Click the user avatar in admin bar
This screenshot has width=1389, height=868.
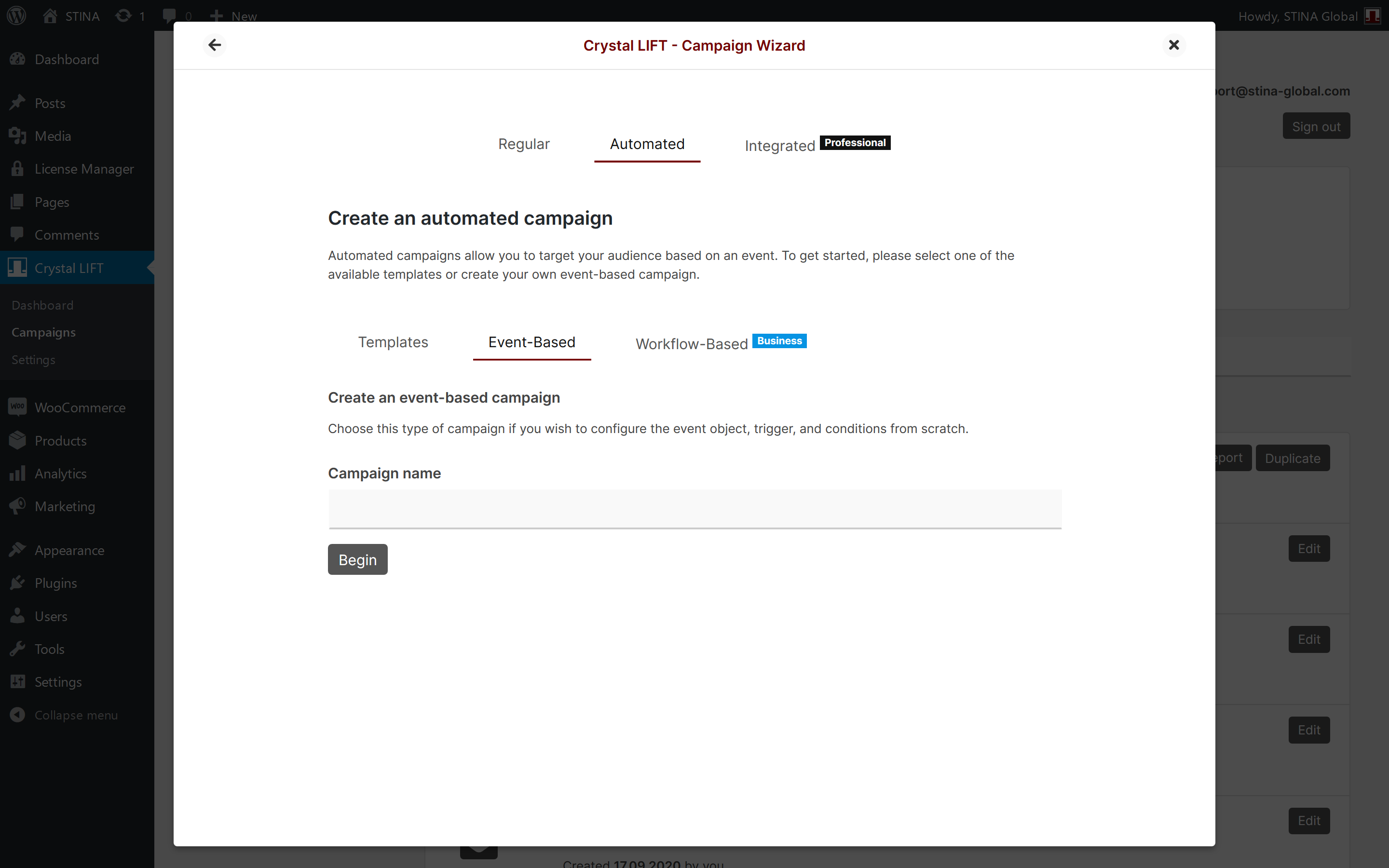(x=1372, y=15)
